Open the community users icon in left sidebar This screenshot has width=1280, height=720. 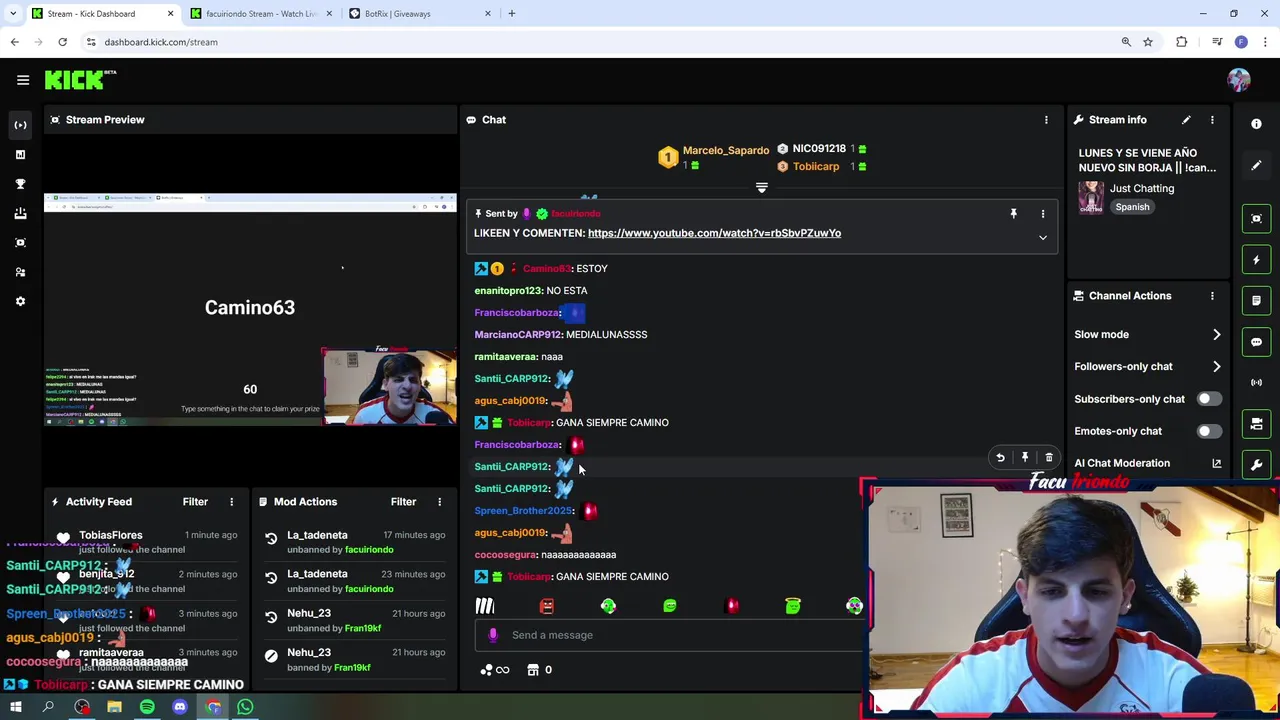(20, 272)
